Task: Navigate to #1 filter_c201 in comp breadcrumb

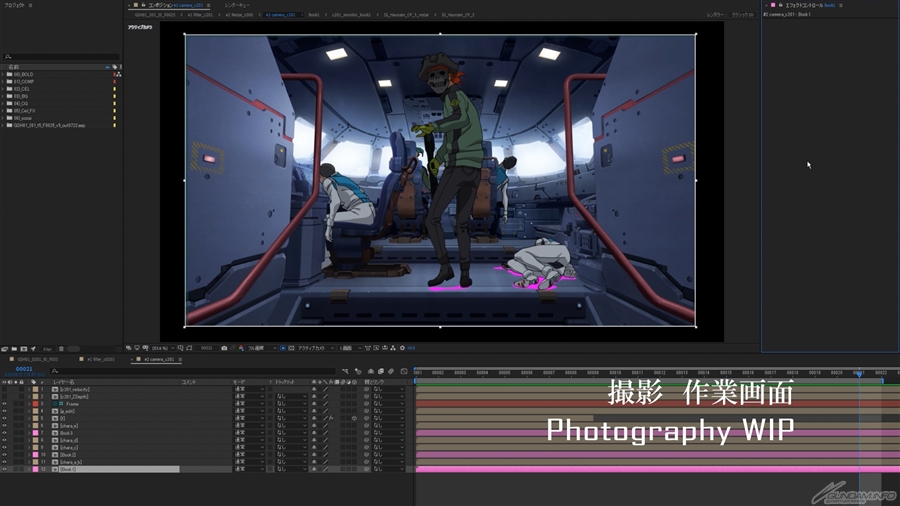Action: point(200,15)
